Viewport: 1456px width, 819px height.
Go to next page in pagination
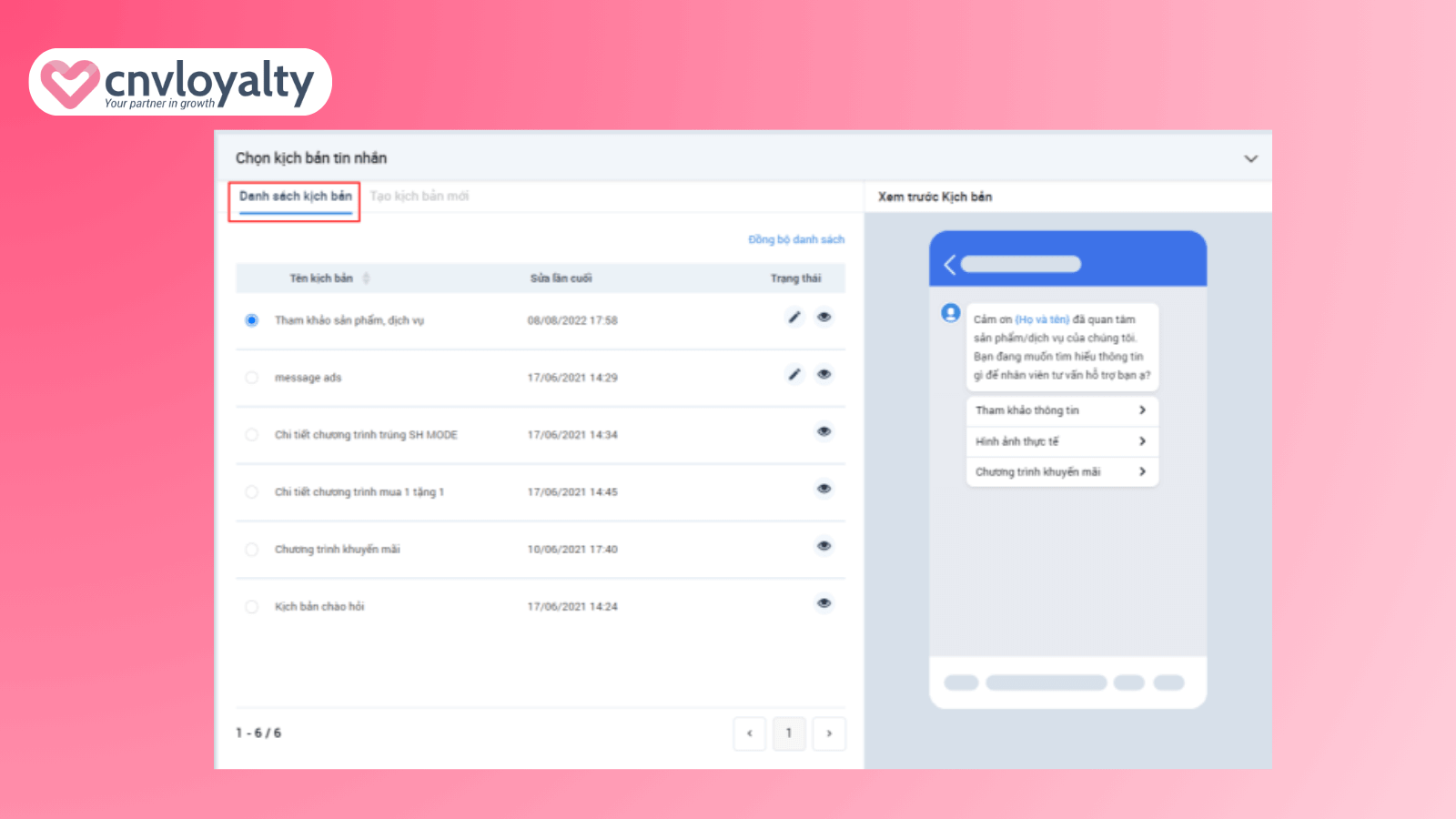(x=829, y=733)
